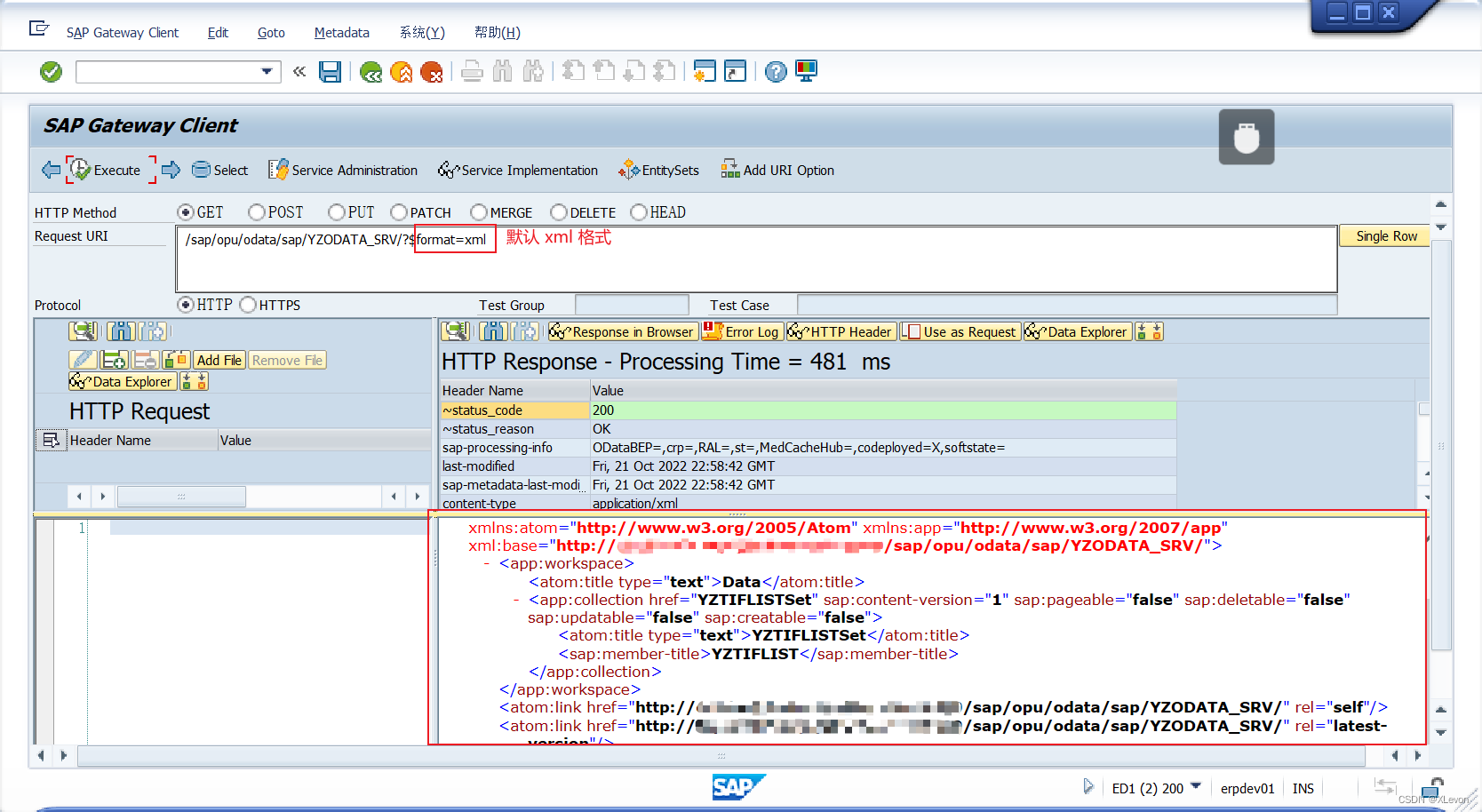This screenshot has height=812, width=1482.
Task: Click the expand/collapse icon right of request Data Explorer
Action: click(x=195, y=381)
